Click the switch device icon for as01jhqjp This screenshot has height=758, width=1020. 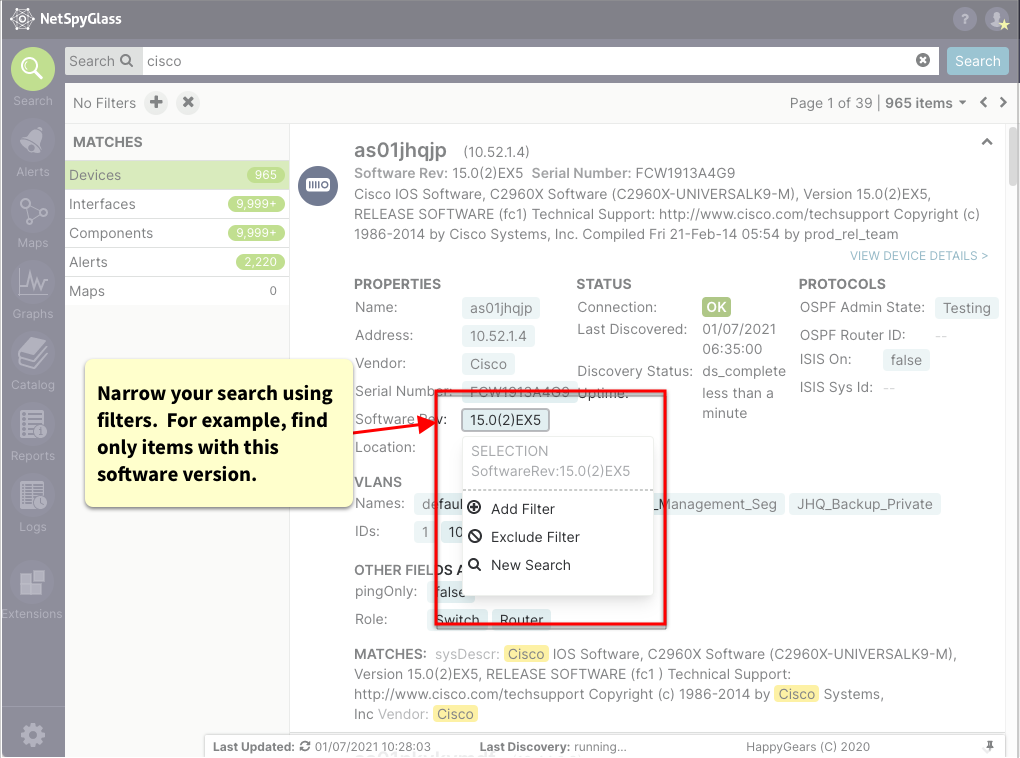pyautogui.click(x=318, y=185)
